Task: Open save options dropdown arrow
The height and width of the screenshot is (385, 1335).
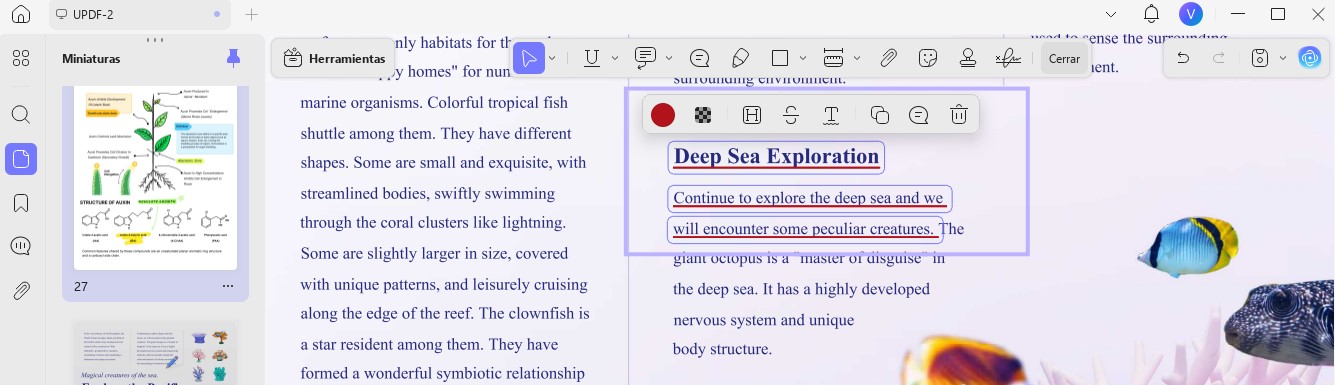Action: [1282, 58]
